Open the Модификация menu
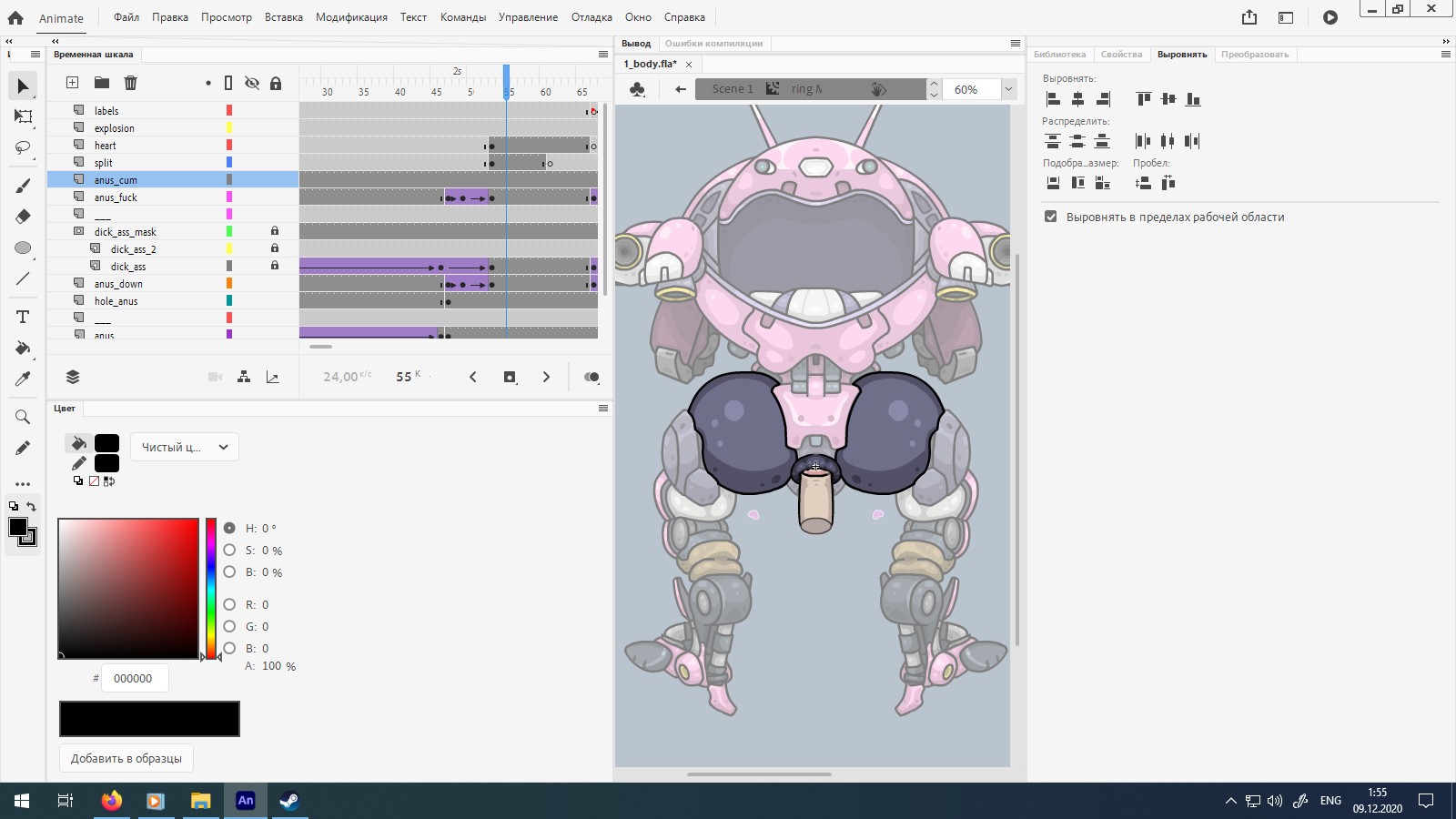This screenshot has height=819, width=1456. tap(351, 17)
